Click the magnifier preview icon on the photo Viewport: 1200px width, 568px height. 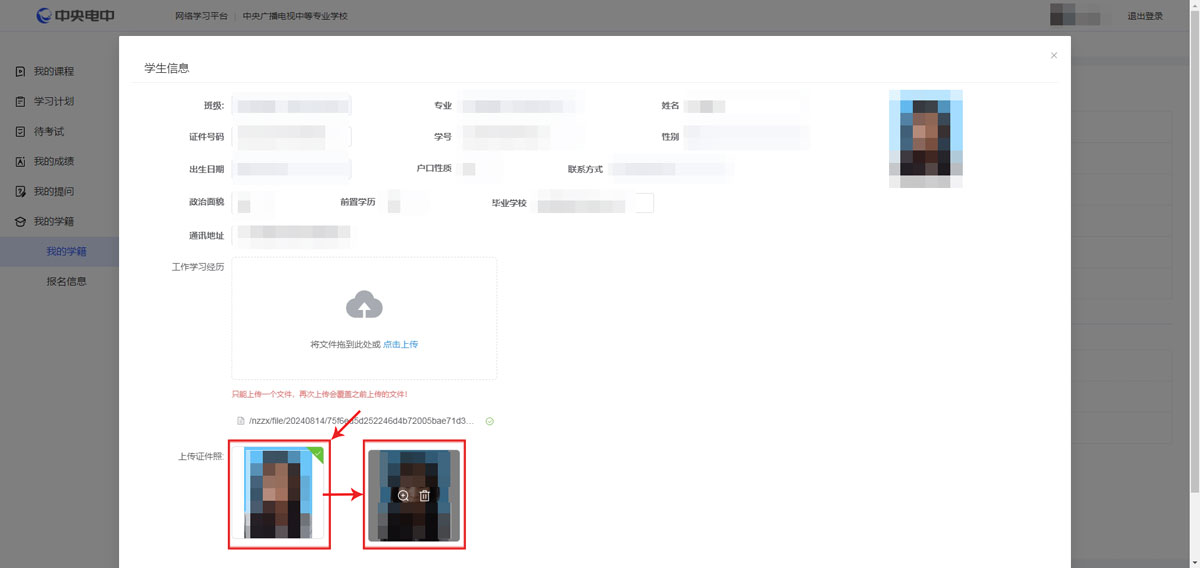coord(403,495)
